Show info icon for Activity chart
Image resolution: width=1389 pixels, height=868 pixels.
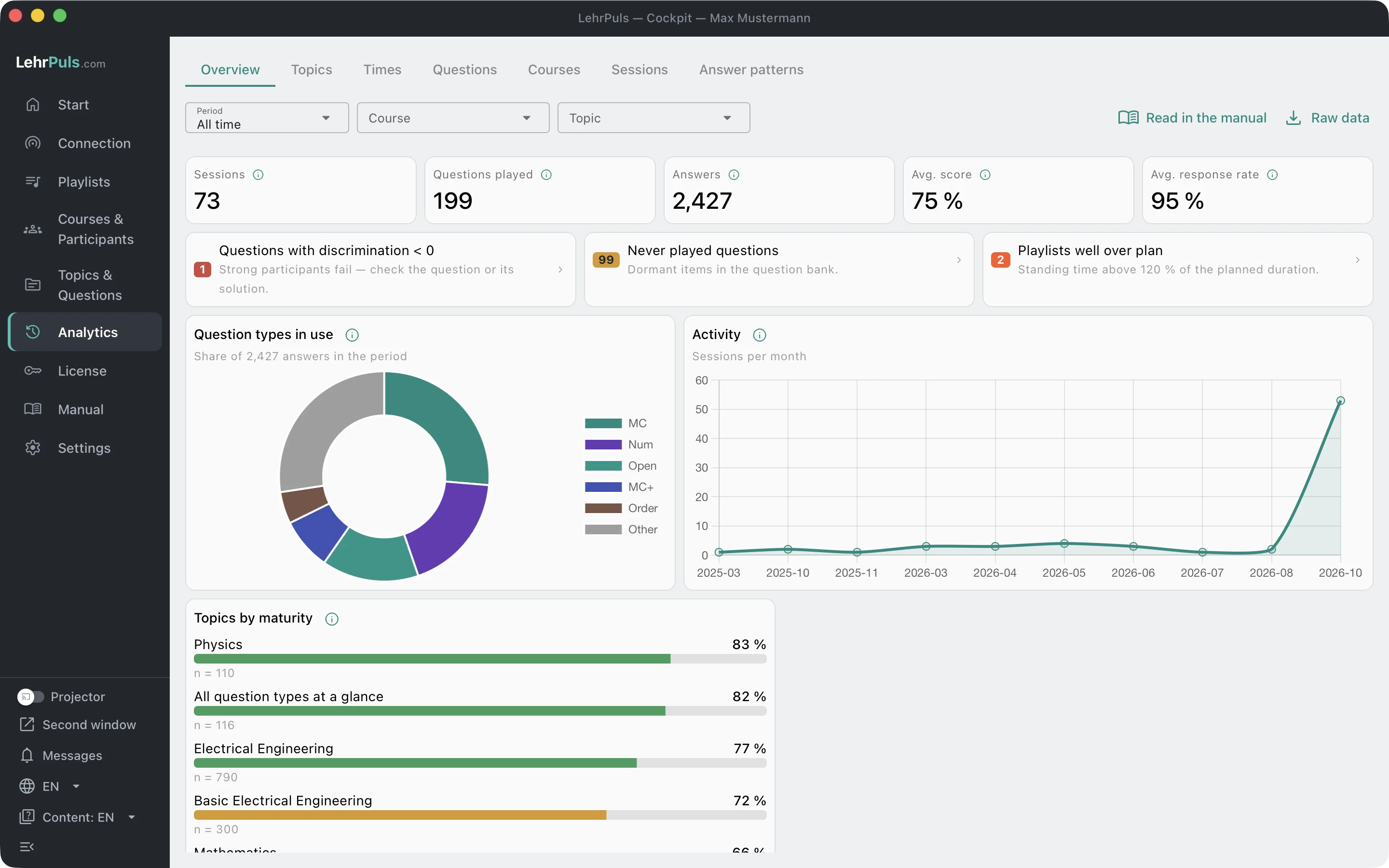coord(759,335)
